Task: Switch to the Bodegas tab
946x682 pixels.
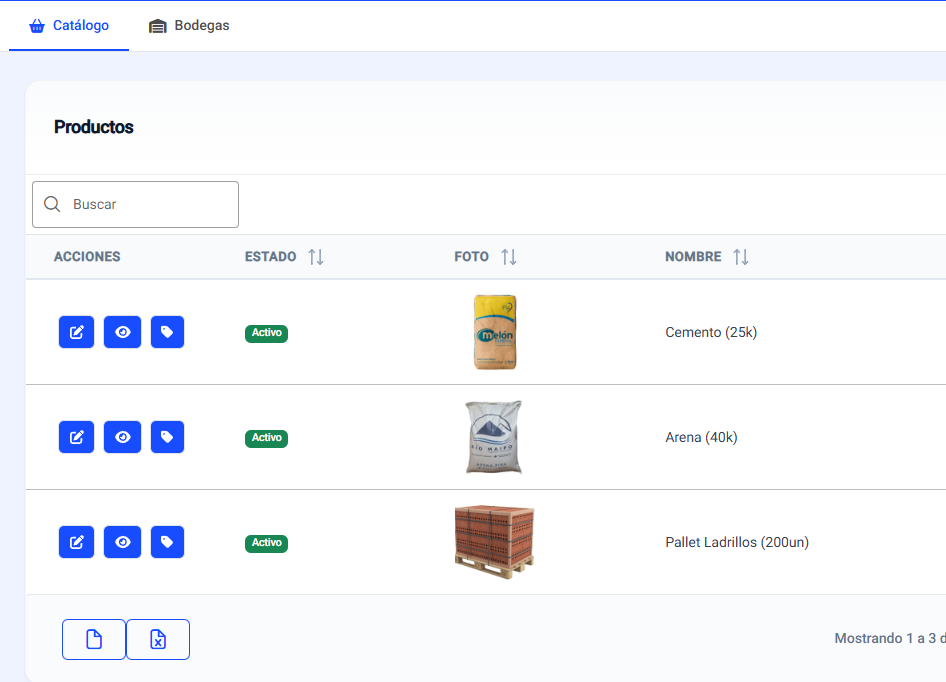Action: [x=189, y=26]
